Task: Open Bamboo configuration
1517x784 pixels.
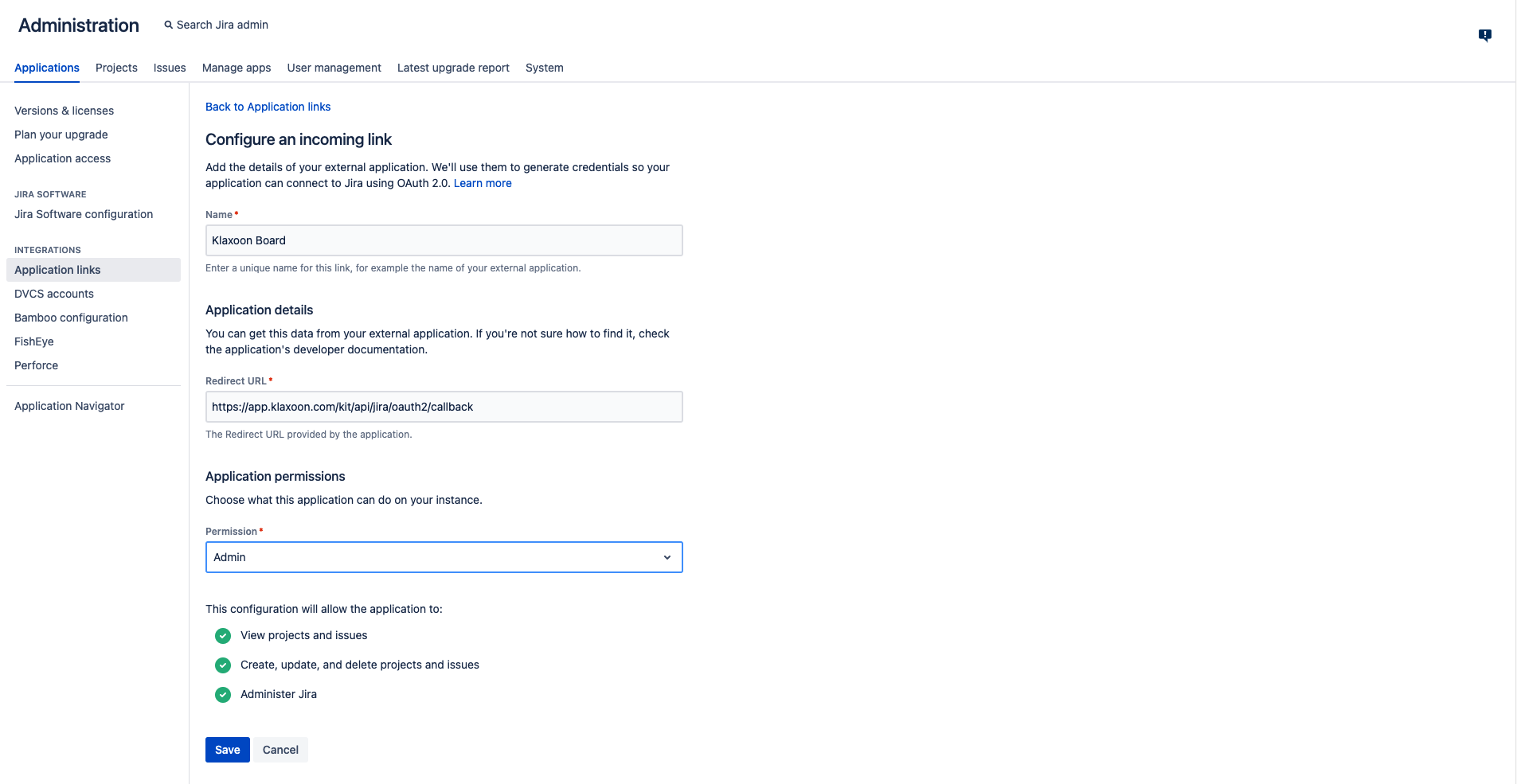Action: pos(71,318)
